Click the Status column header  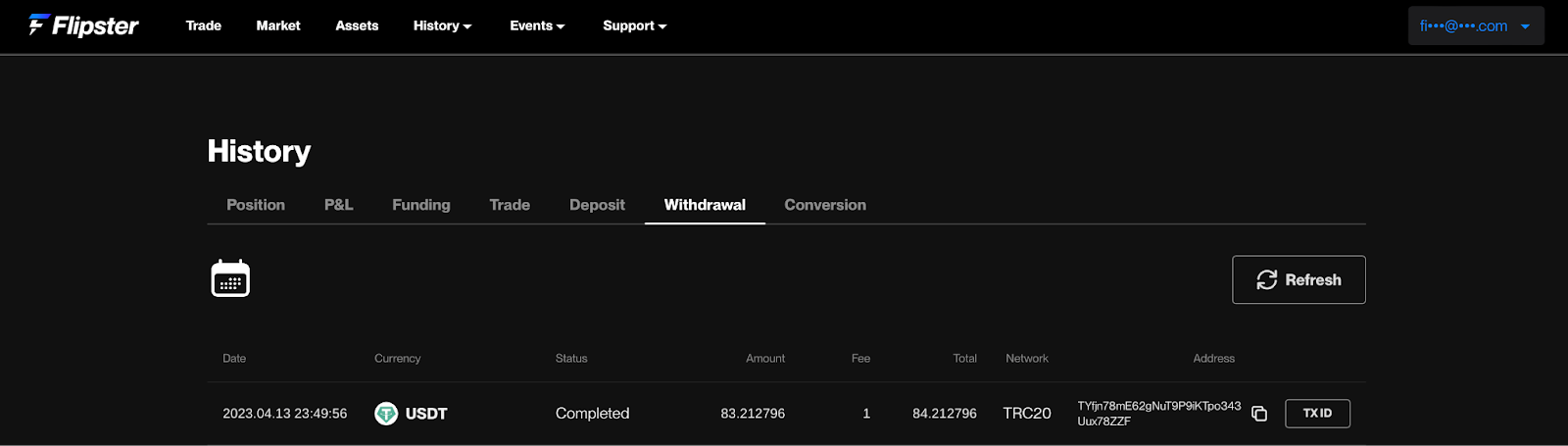click(x=571, y=359)
